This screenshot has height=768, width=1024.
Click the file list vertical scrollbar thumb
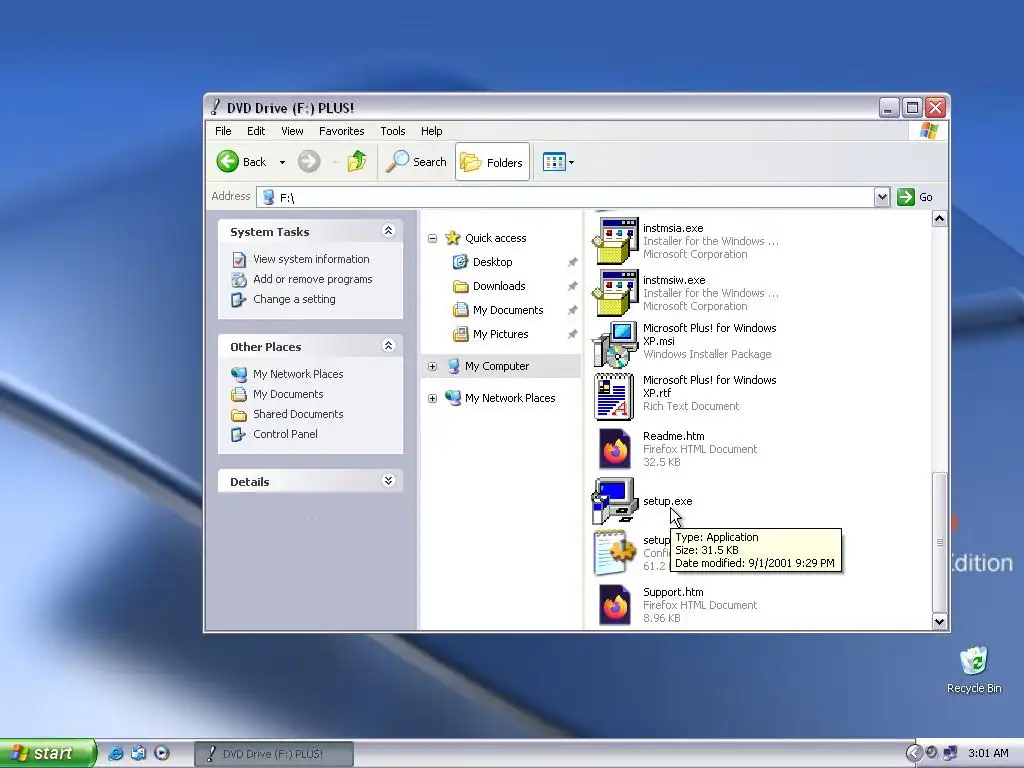[939, 542]
